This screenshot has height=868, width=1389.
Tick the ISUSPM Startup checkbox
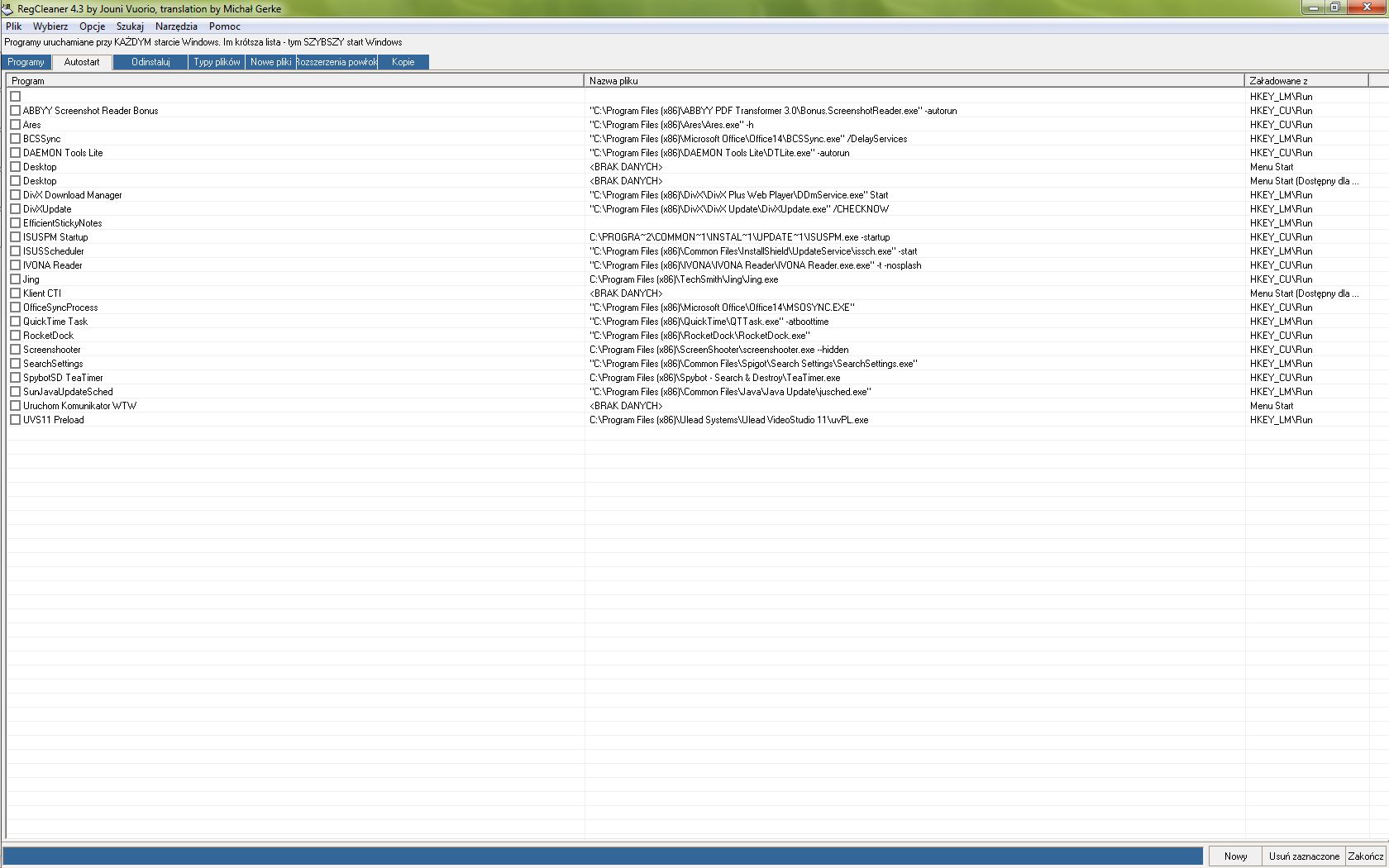pyautogui.click(x=15, y=237)
